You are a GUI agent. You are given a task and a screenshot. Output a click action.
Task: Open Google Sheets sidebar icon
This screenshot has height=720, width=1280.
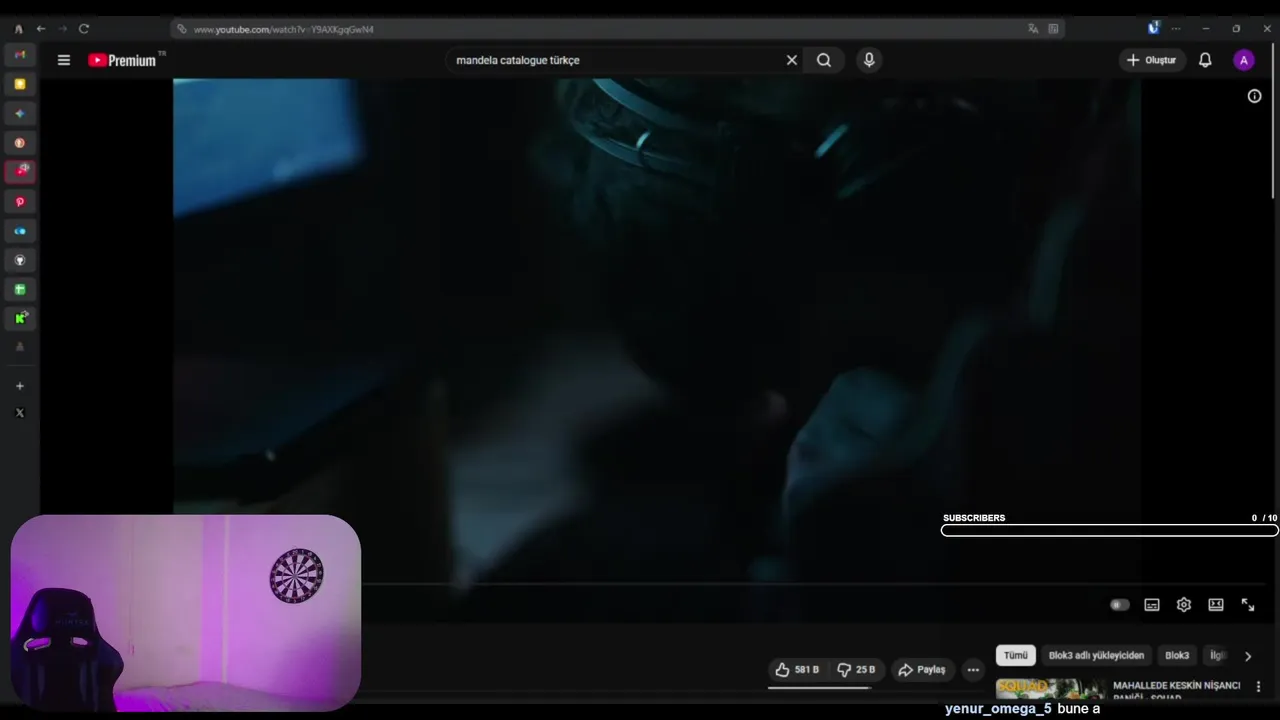pos(19,289)
